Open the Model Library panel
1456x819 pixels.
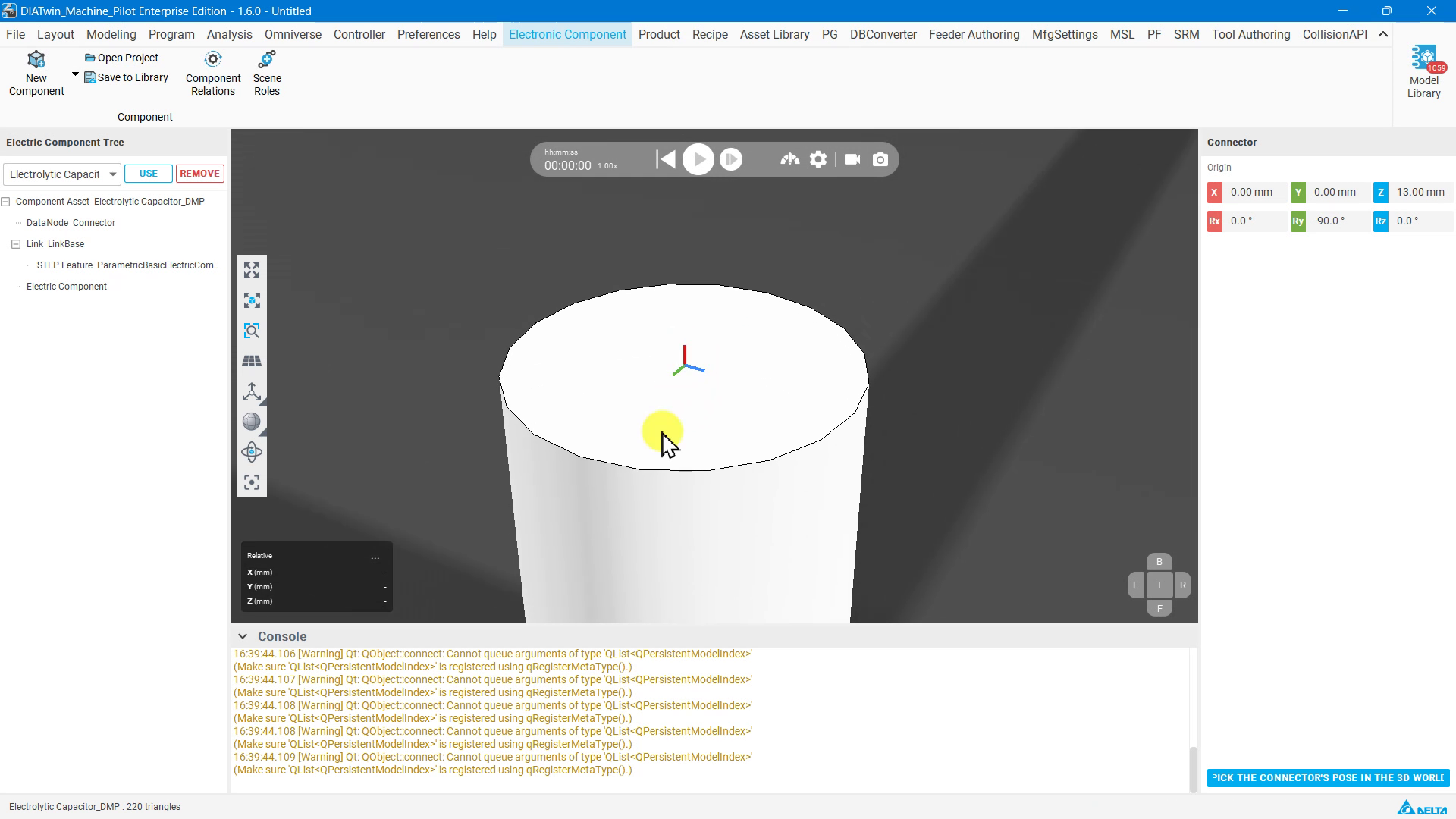[x=1424, y=72]
